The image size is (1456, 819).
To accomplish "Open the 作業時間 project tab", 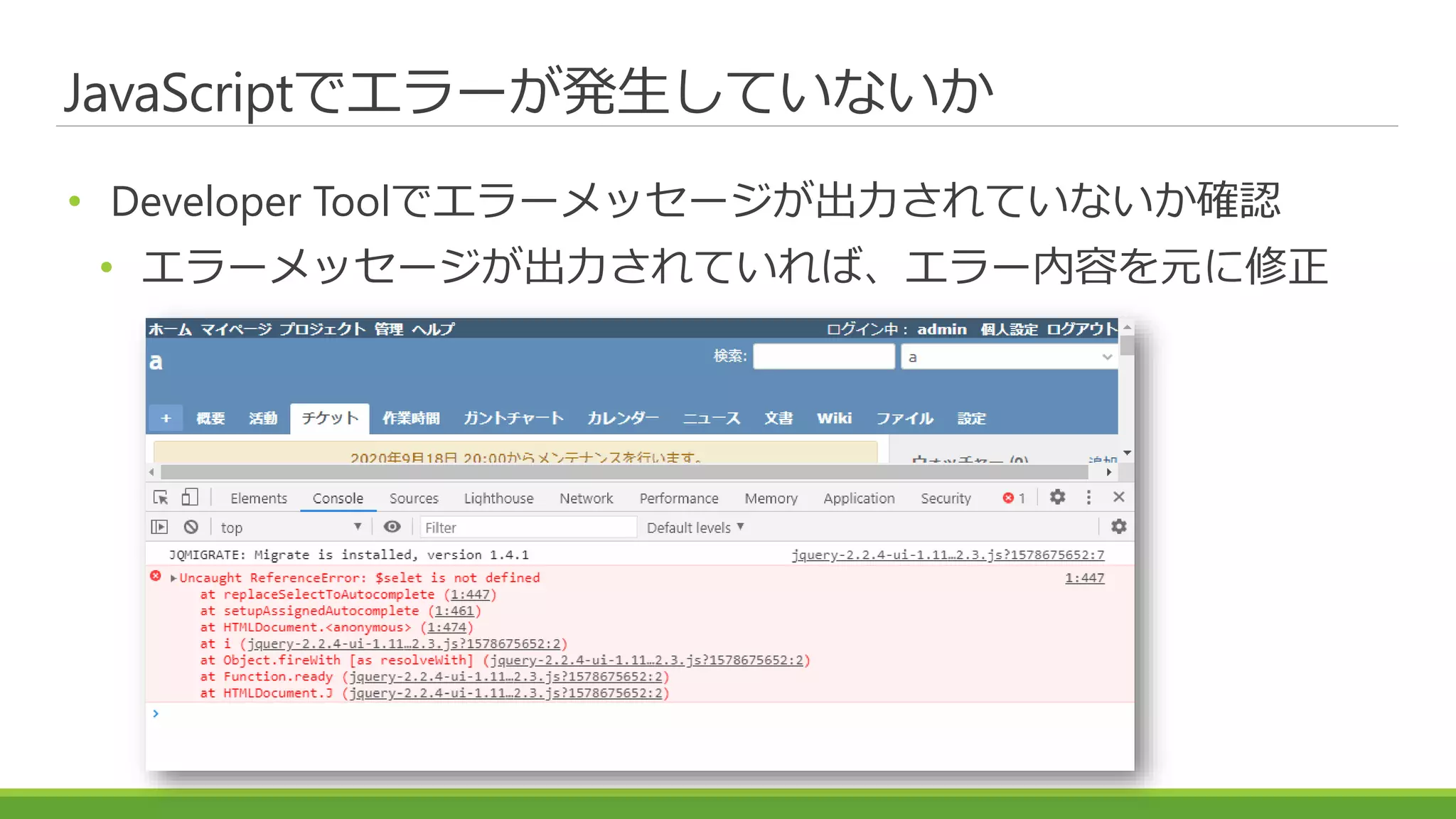I will pyautogui.click(x=411, y=418).
